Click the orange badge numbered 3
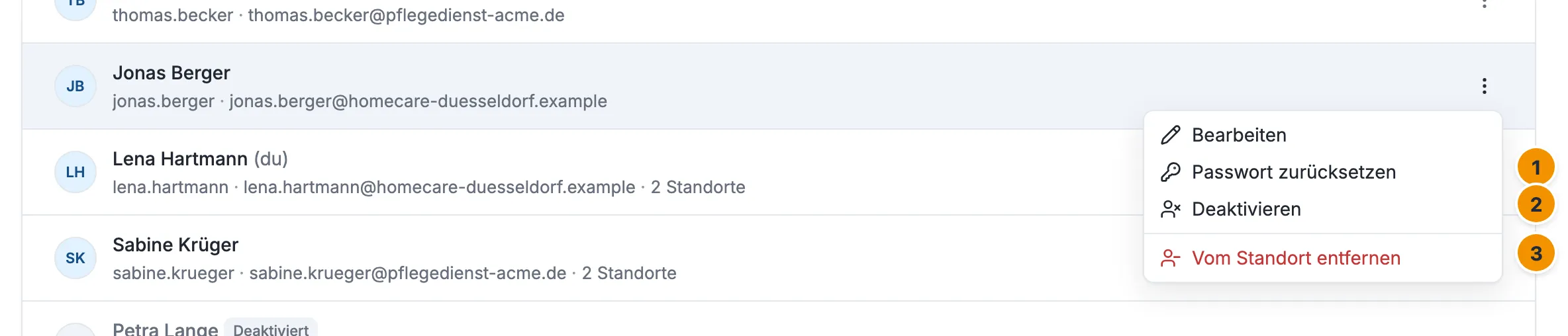1568x336 pixels. [1536, 253]
